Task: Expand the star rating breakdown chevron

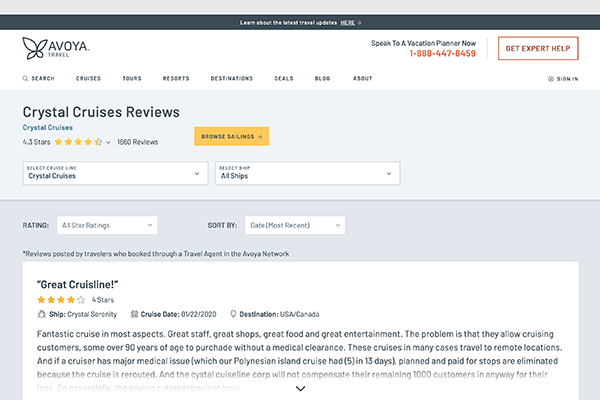Action: coord(108,142)
